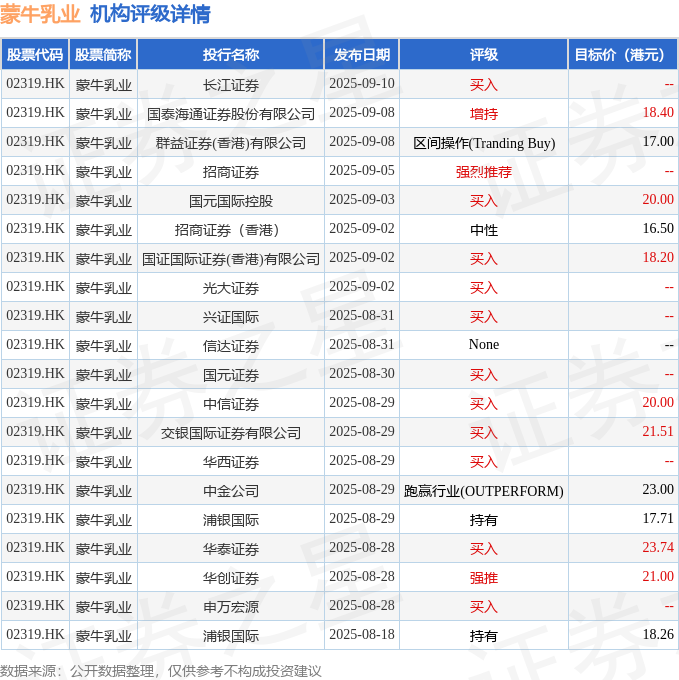Select the 申万宏源 cell
Screen dimensions: 679x680
click(x=231, y=607)
